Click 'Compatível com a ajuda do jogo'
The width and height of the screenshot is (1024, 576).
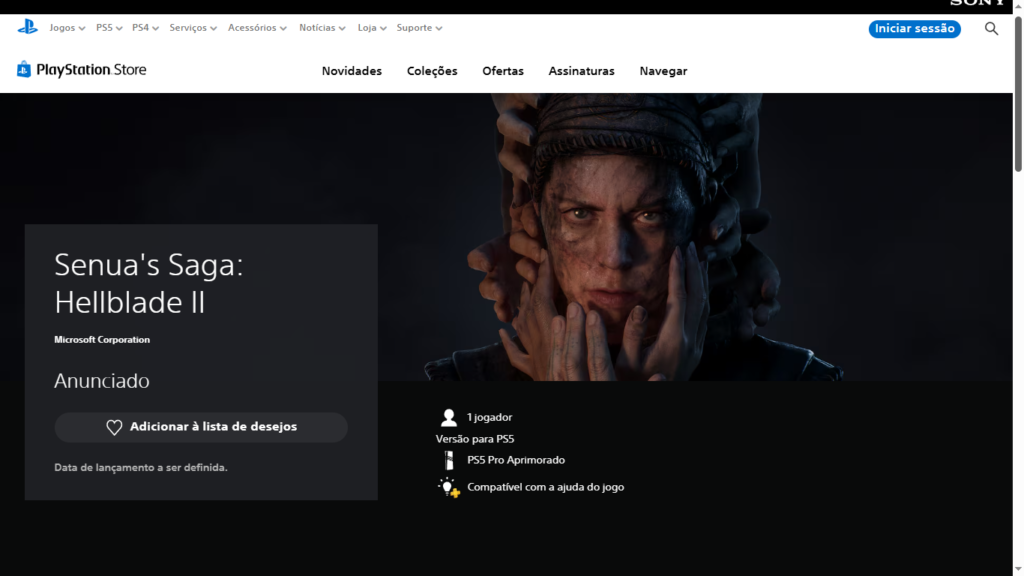click(545, 487)
